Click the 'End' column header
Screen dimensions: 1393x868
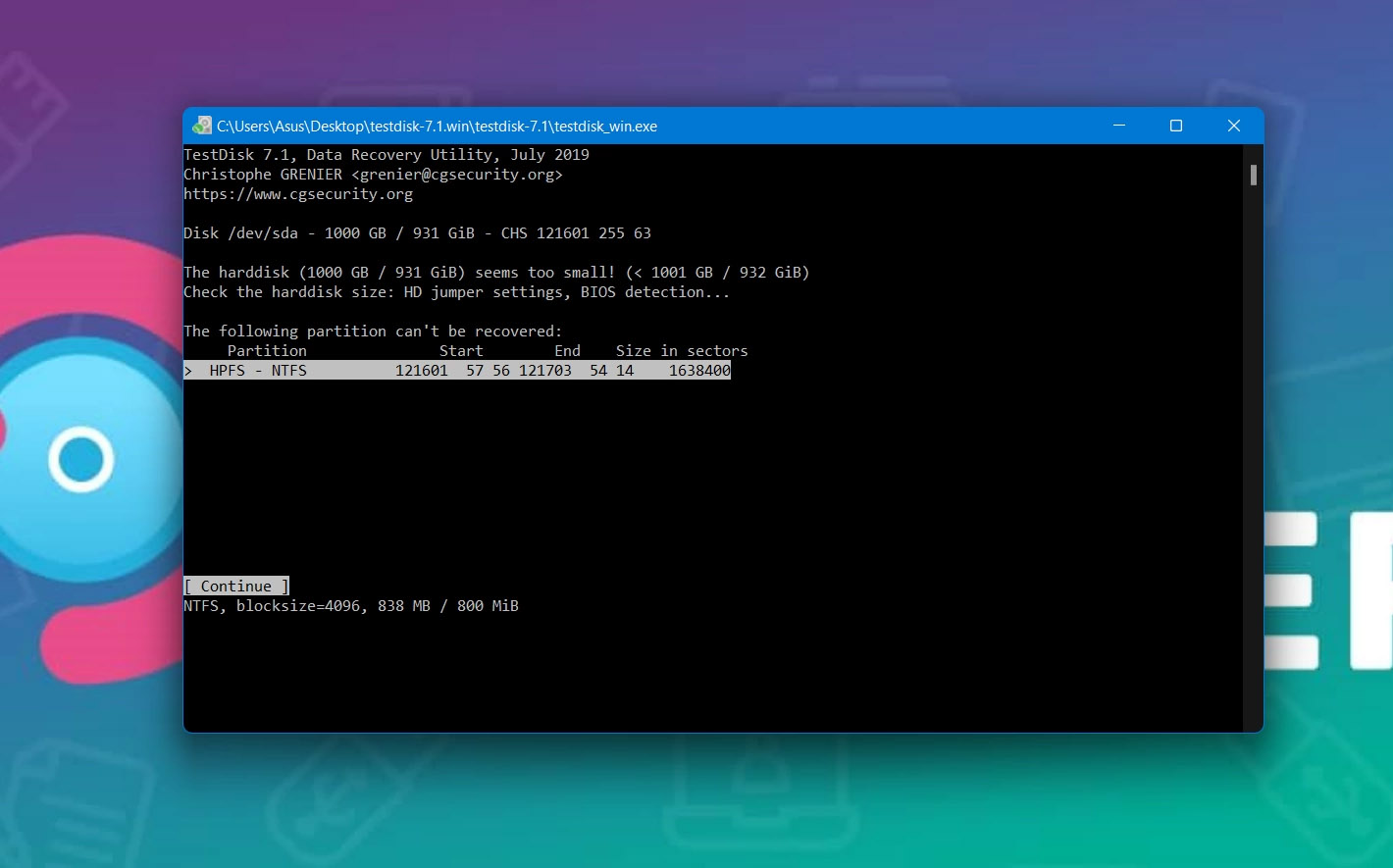tap(567, 350)
